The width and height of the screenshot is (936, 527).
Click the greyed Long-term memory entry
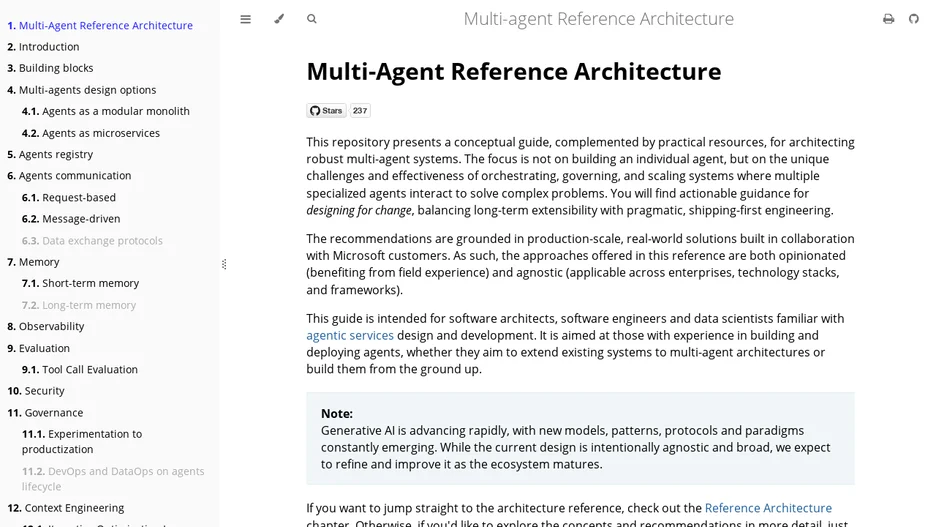pyautogui.click(x=79, y=305)
